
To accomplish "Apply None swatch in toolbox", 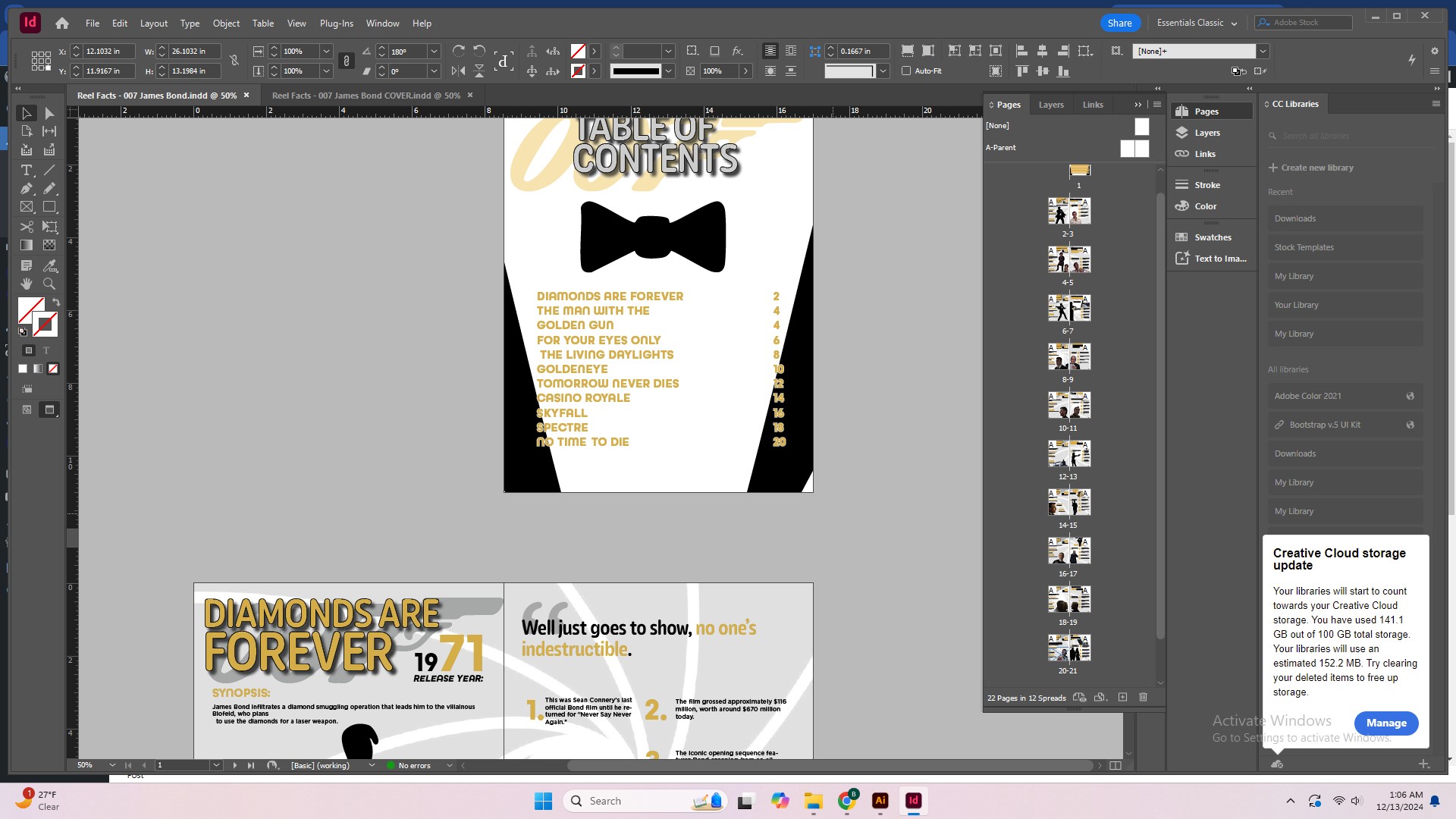I will pos(53,369).
